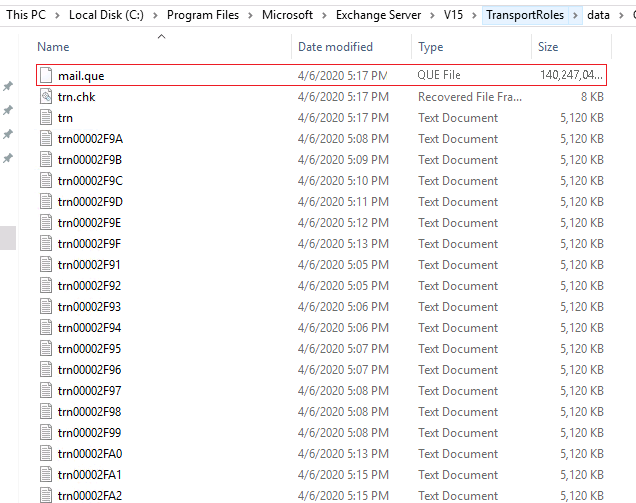Click navigation pane scrollbar thumb on left

tap(8, 238)
